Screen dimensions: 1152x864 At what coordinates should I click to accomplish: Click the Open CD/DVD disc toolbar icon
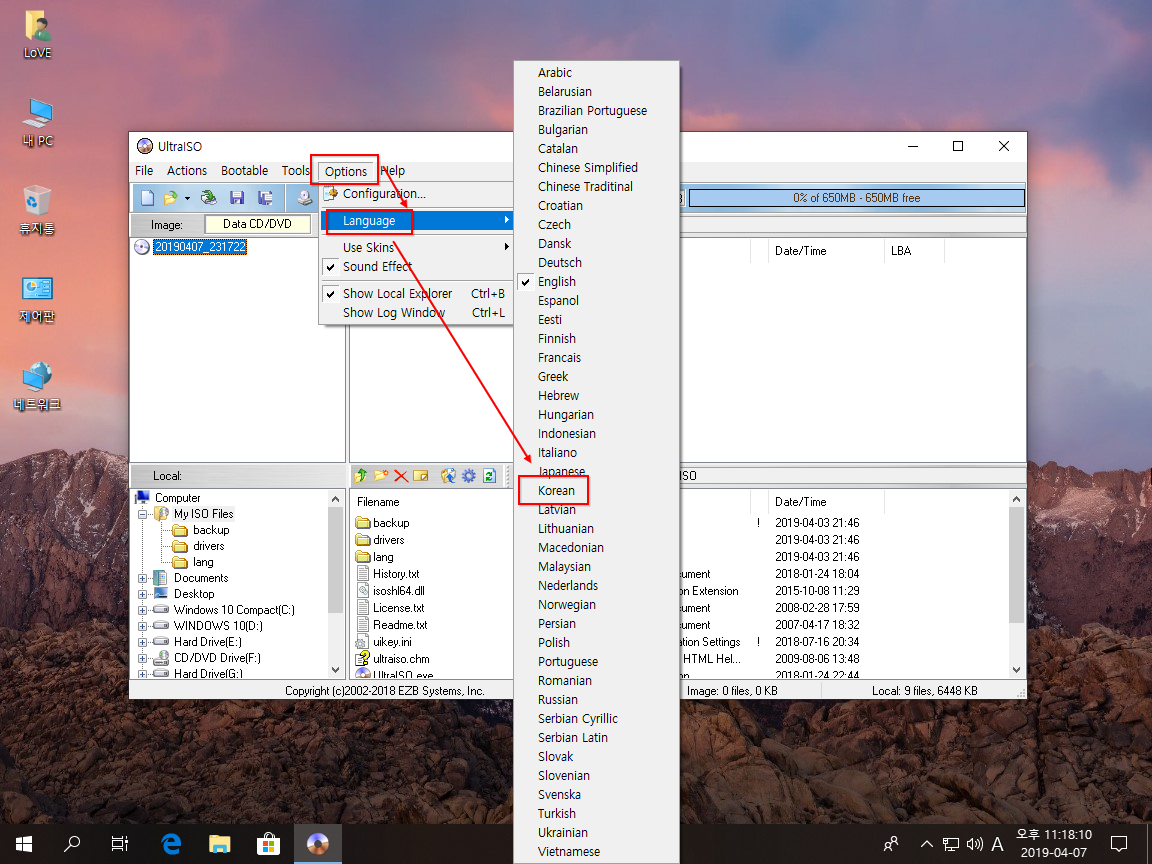[x=209, y=198]
